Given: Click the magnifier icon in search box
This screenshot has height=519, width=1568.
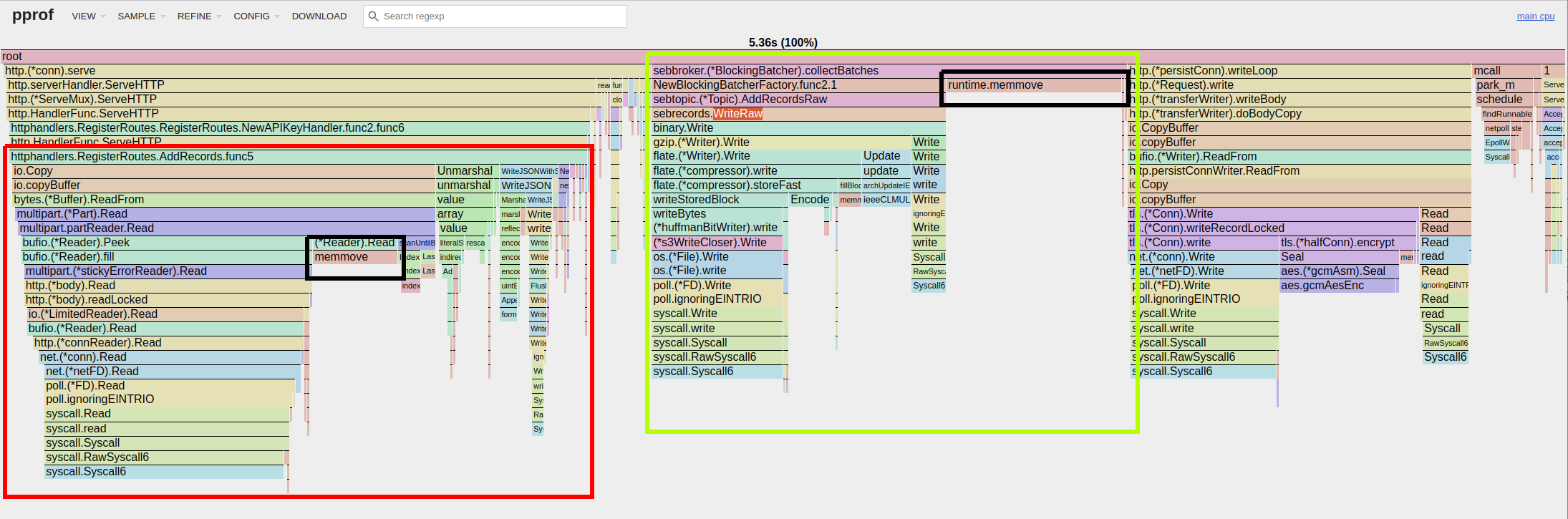Looking at the screenshot, I should pos(373,16).
